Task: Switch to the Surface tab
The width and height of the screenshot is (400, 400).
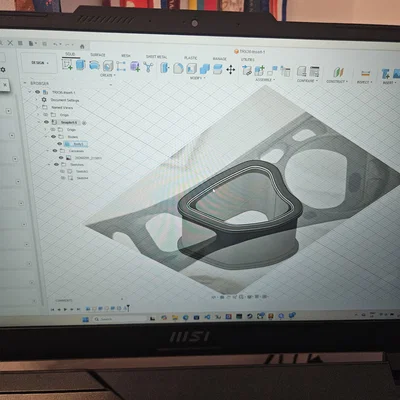Action: click(98, 55)
